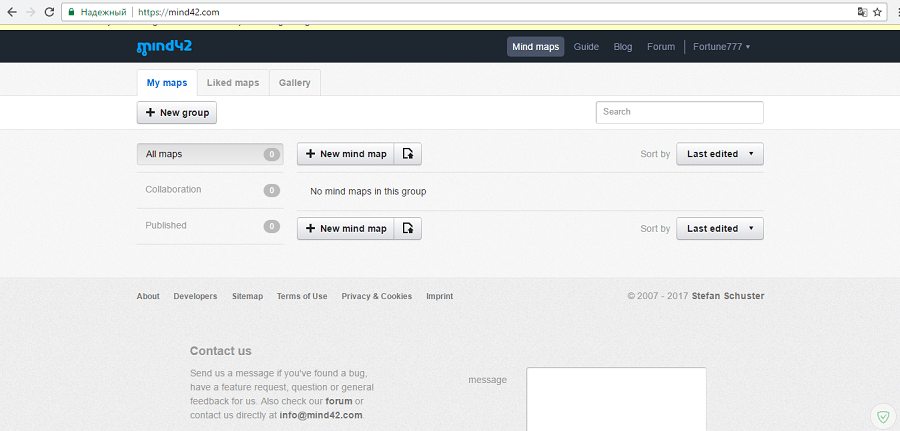Click the 0 count badge next to Published

click(x=272, y=227)
